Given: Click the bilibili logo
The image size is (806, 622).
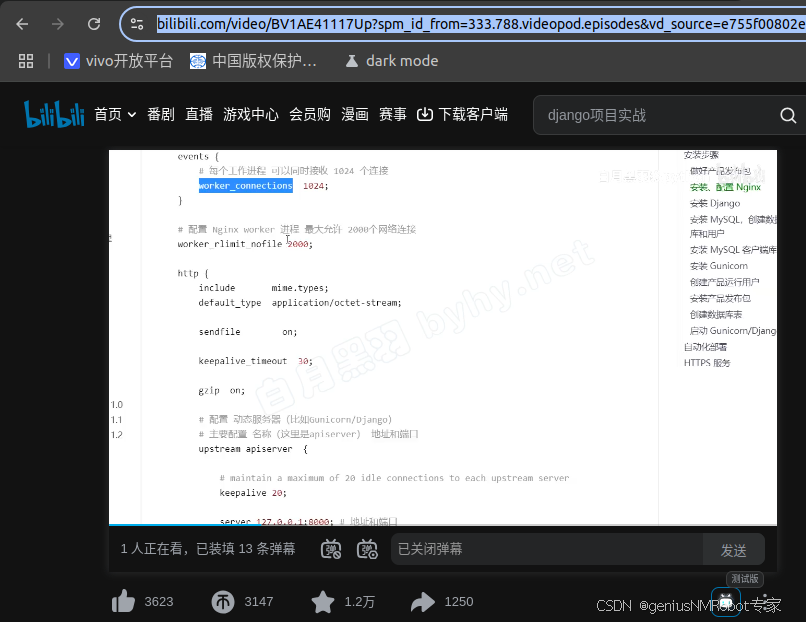Looking at the screenshot, I should [53, 113].
